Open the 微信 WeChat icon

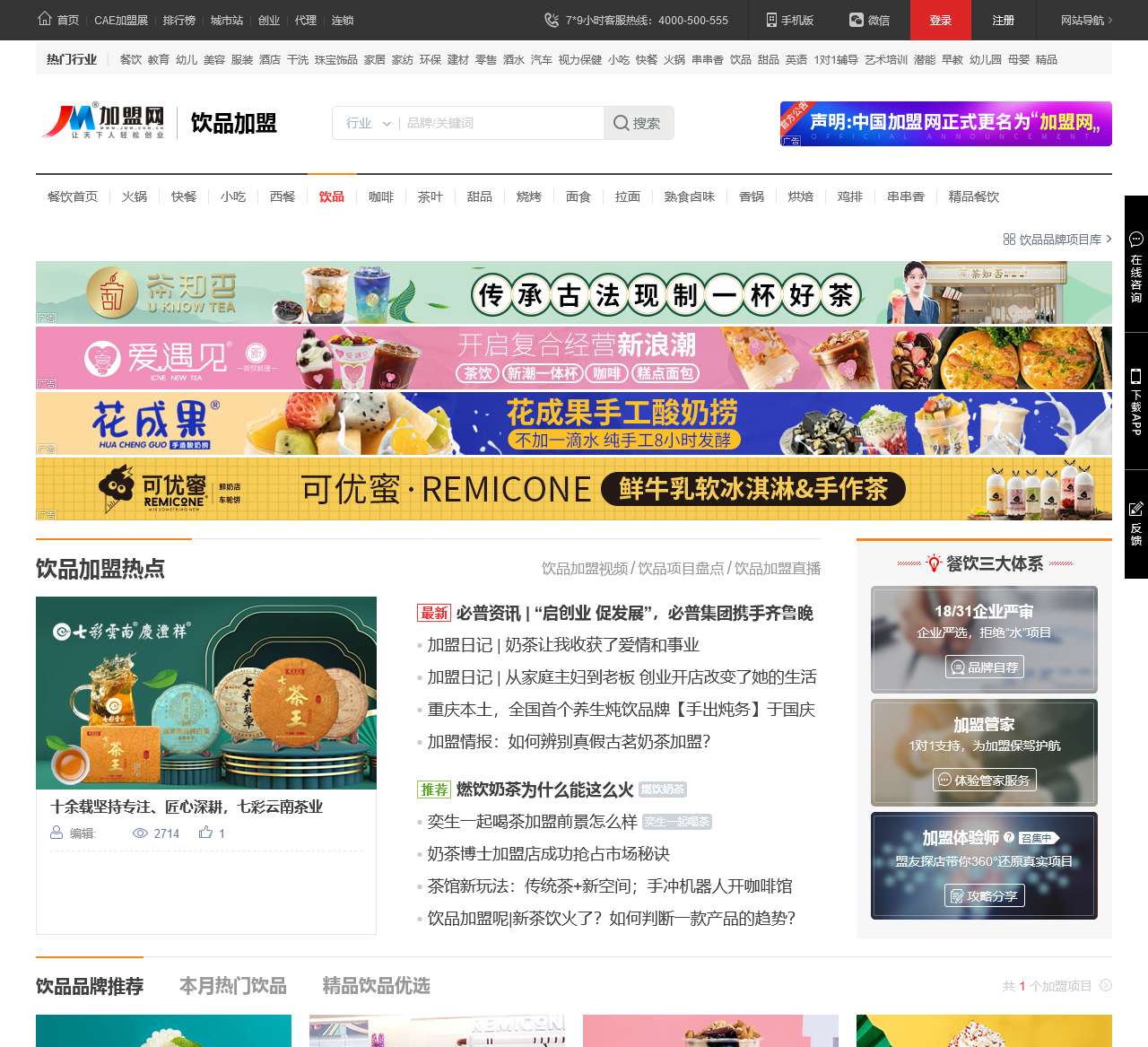[857, 20]
